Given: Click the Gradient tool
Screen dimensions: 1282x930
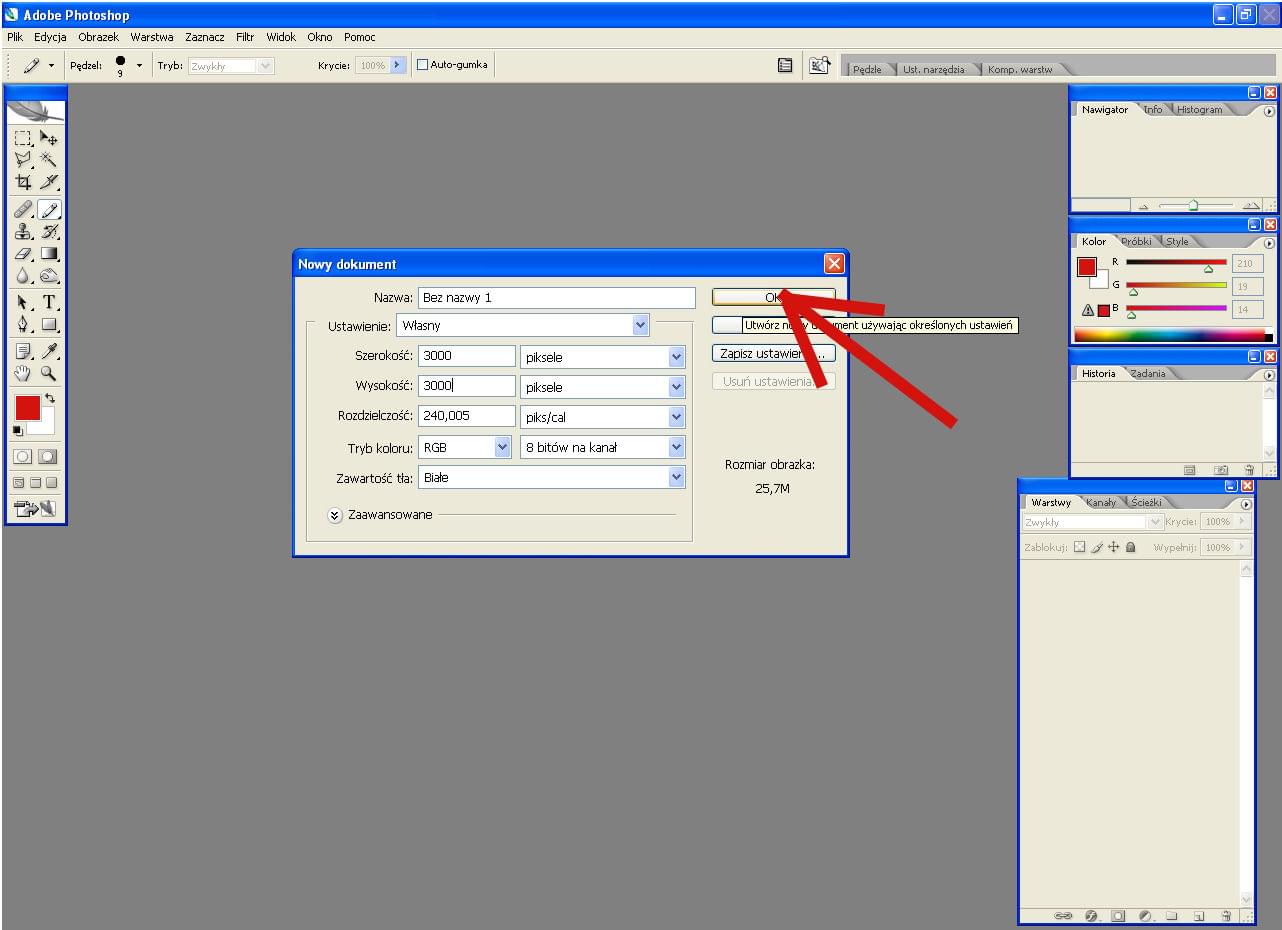Looking at the screenshot, I should (49, 255).
